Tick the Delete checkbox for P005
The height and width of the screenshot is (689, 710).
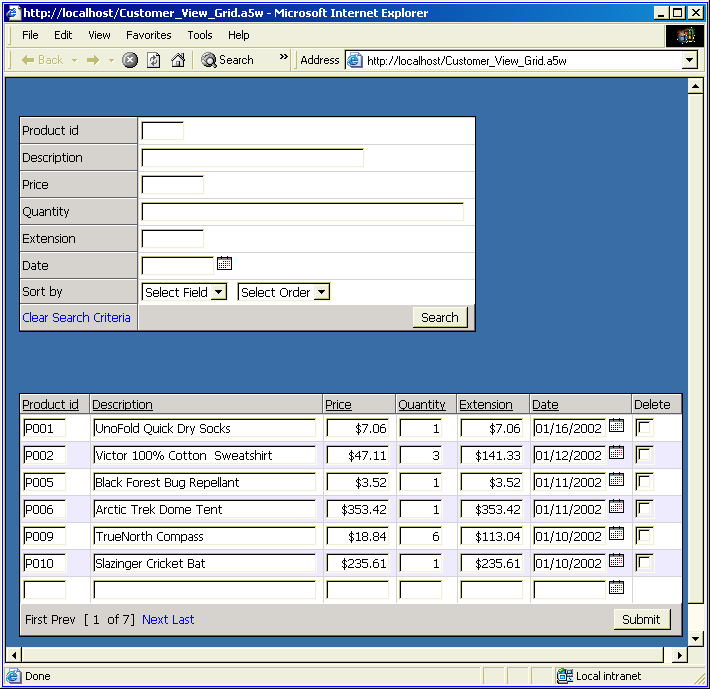click(644, 482)
